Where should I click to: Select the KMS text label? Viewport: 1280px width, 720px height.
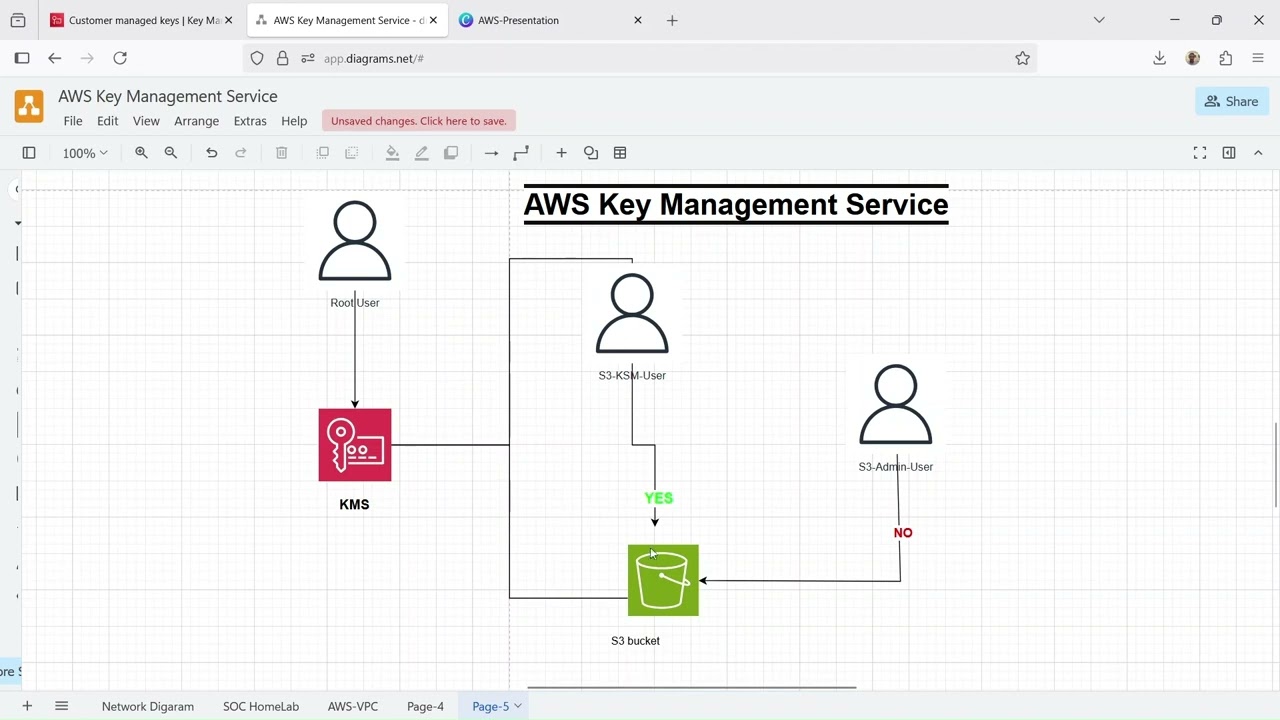tap(354, 504)
